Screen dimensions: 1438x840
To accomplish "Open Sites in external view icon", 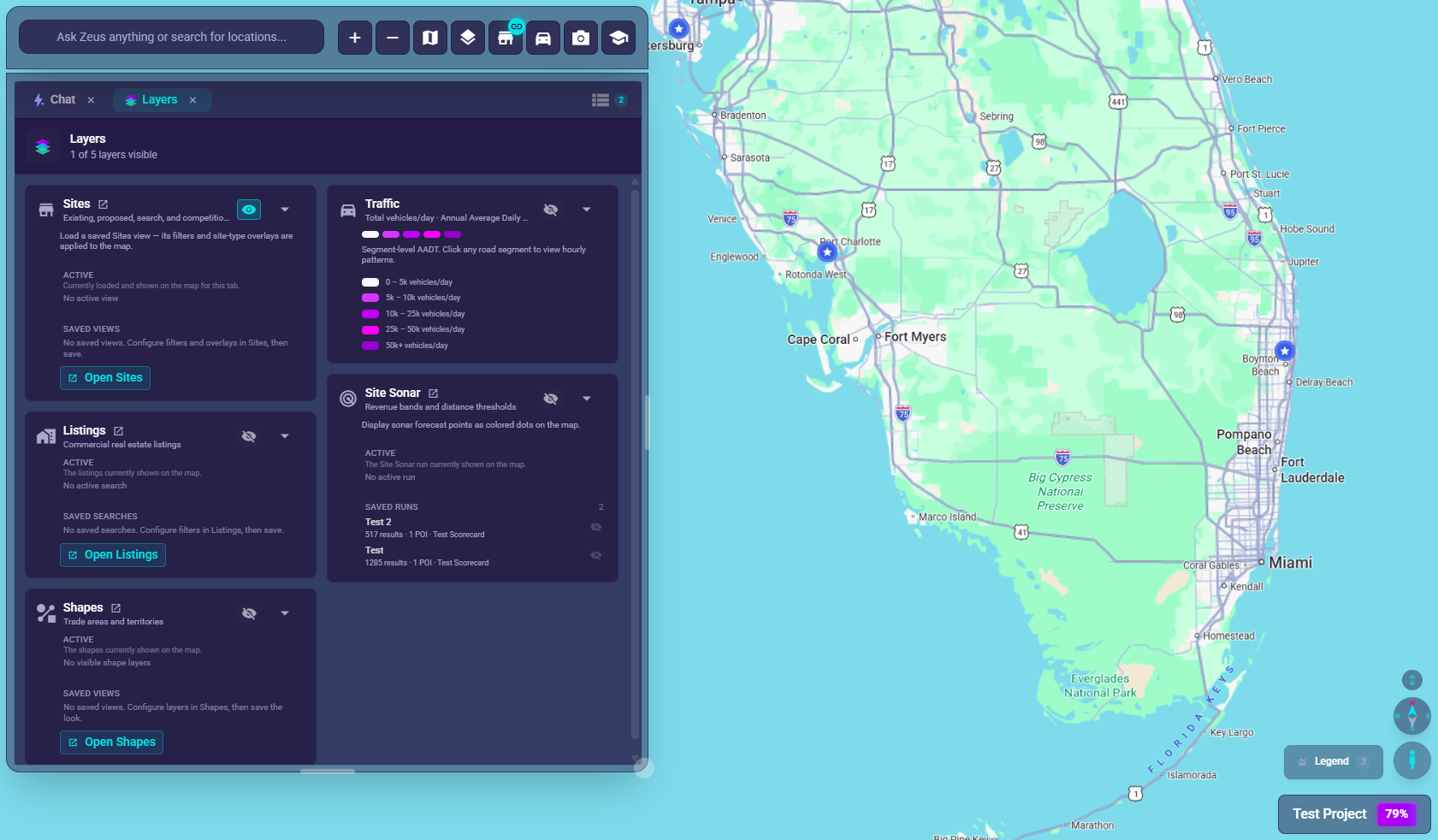I will [x=104, y=204].
